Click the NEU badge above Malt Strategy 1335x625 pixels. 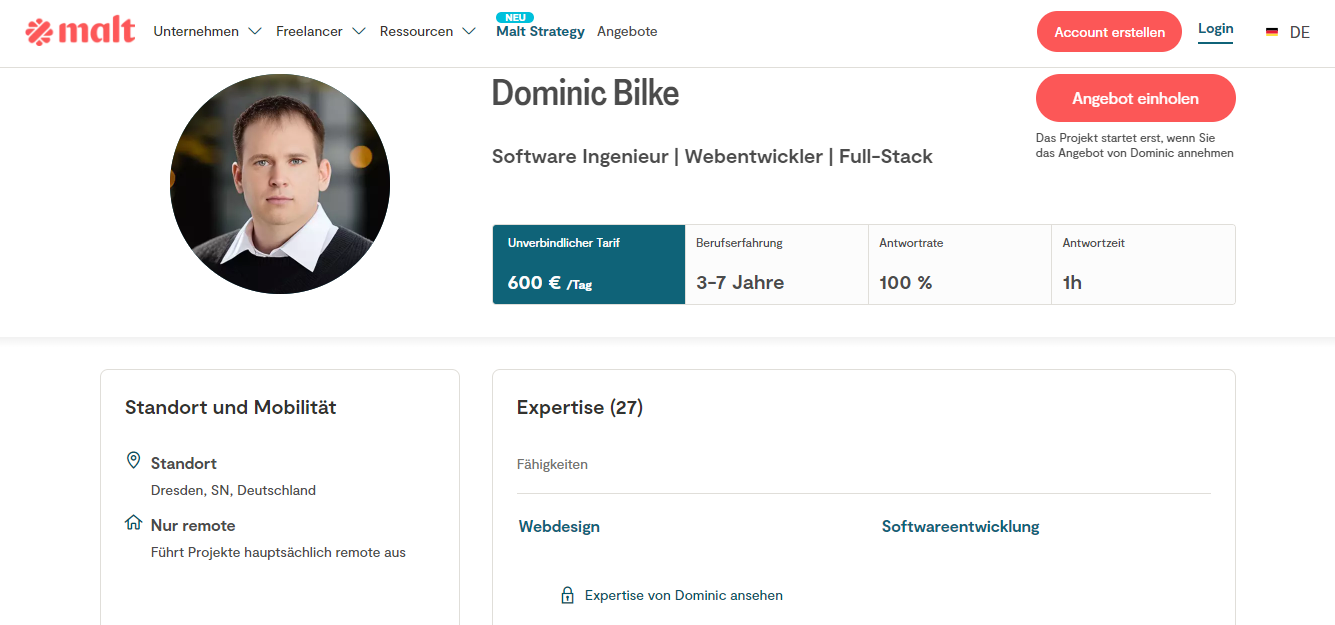515,17
